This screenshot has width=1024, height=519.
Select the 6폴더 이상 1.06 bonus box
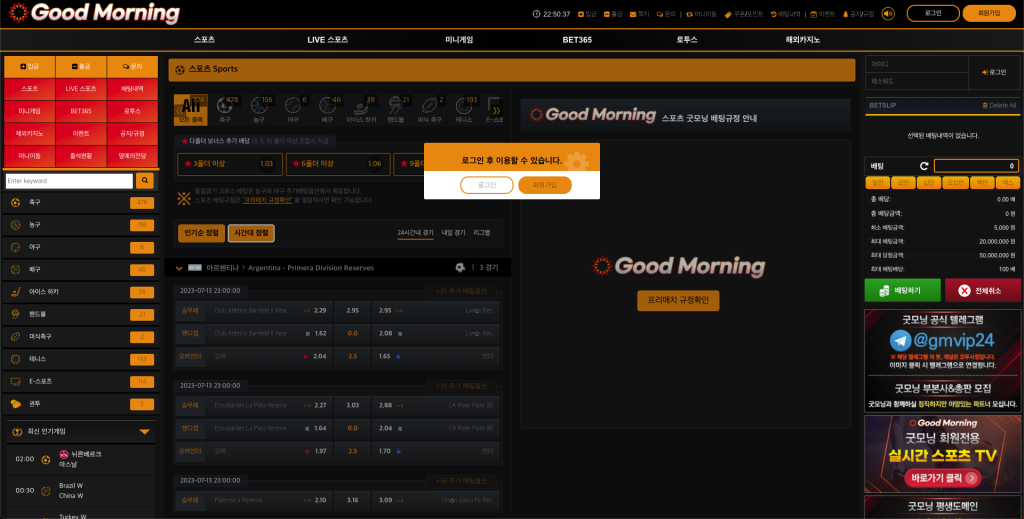pos(338,164)
